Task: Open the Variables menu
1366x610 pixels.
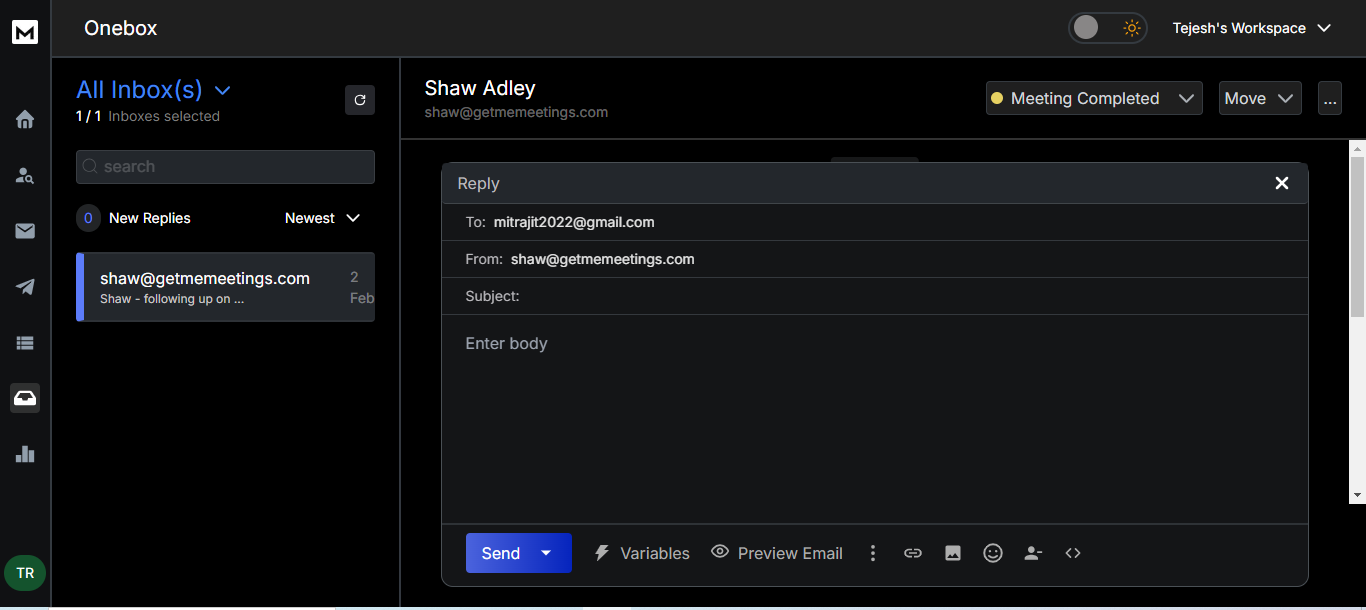Action: [641, 552]
